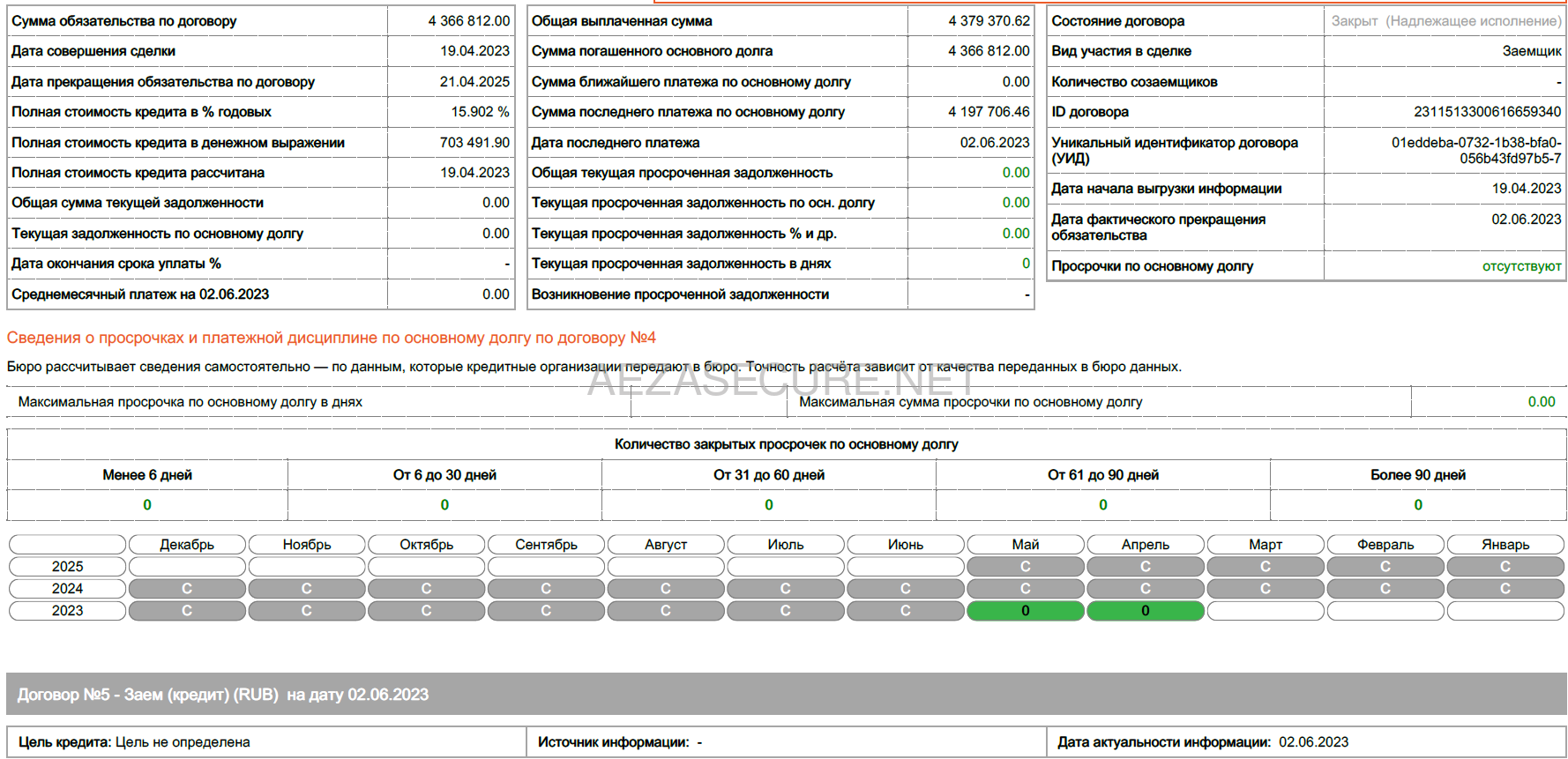Click the 2025 year row label
1568x759 pixels.
(x=68, y=567)
